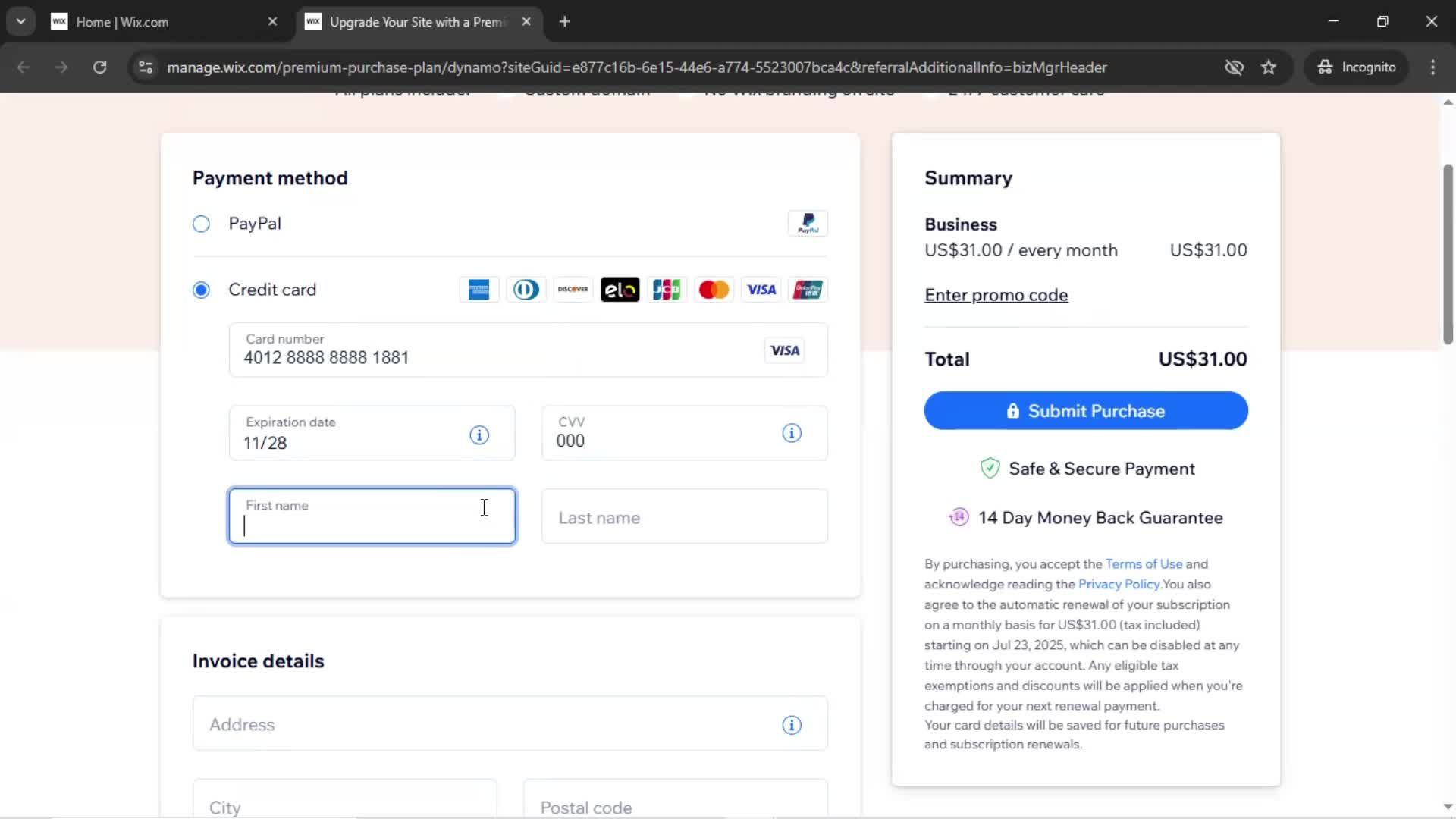Focus the First name field

(372, 516)
